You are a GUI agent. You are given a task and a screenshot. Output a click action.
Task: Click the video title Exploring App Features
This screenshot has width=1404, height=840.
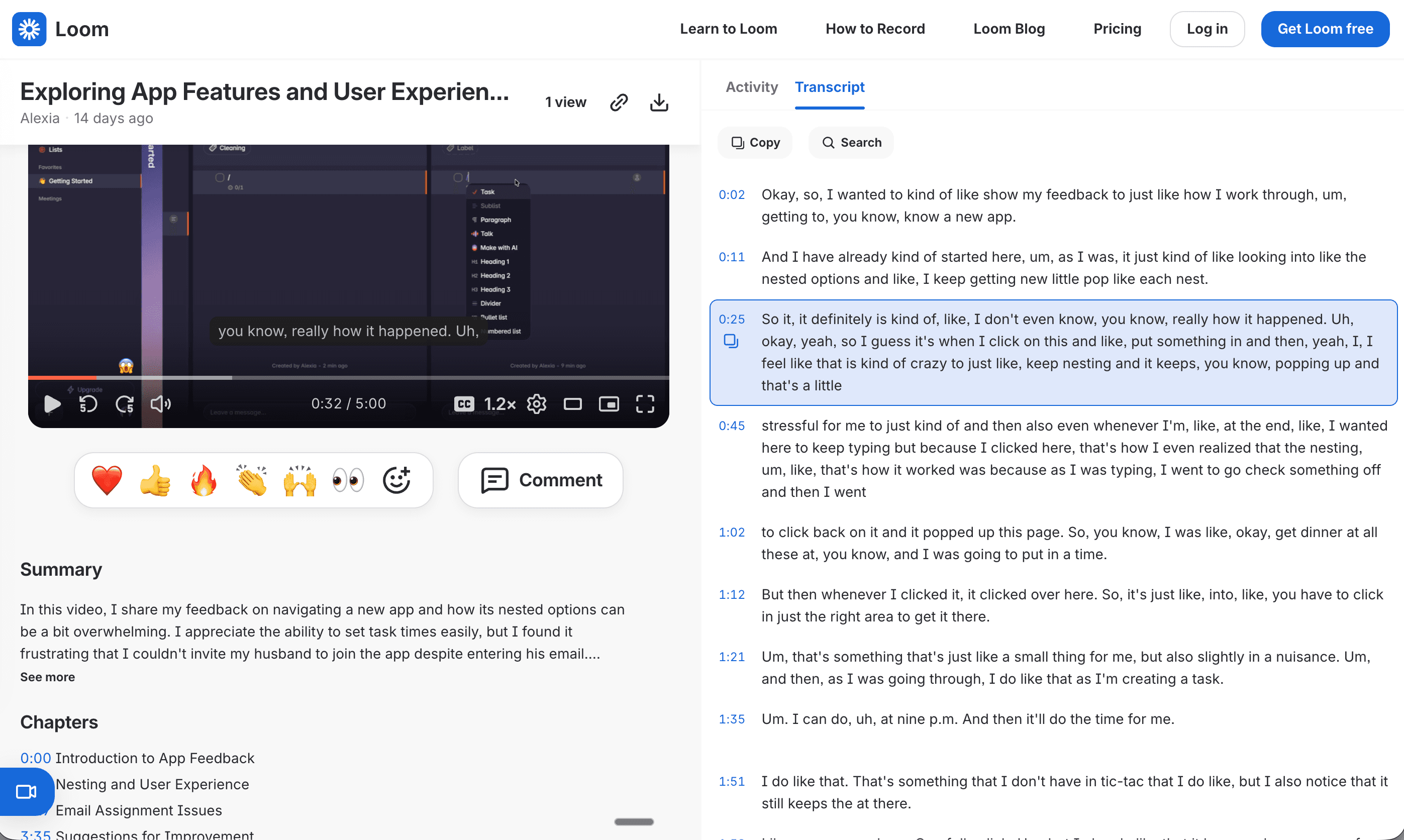264,92
